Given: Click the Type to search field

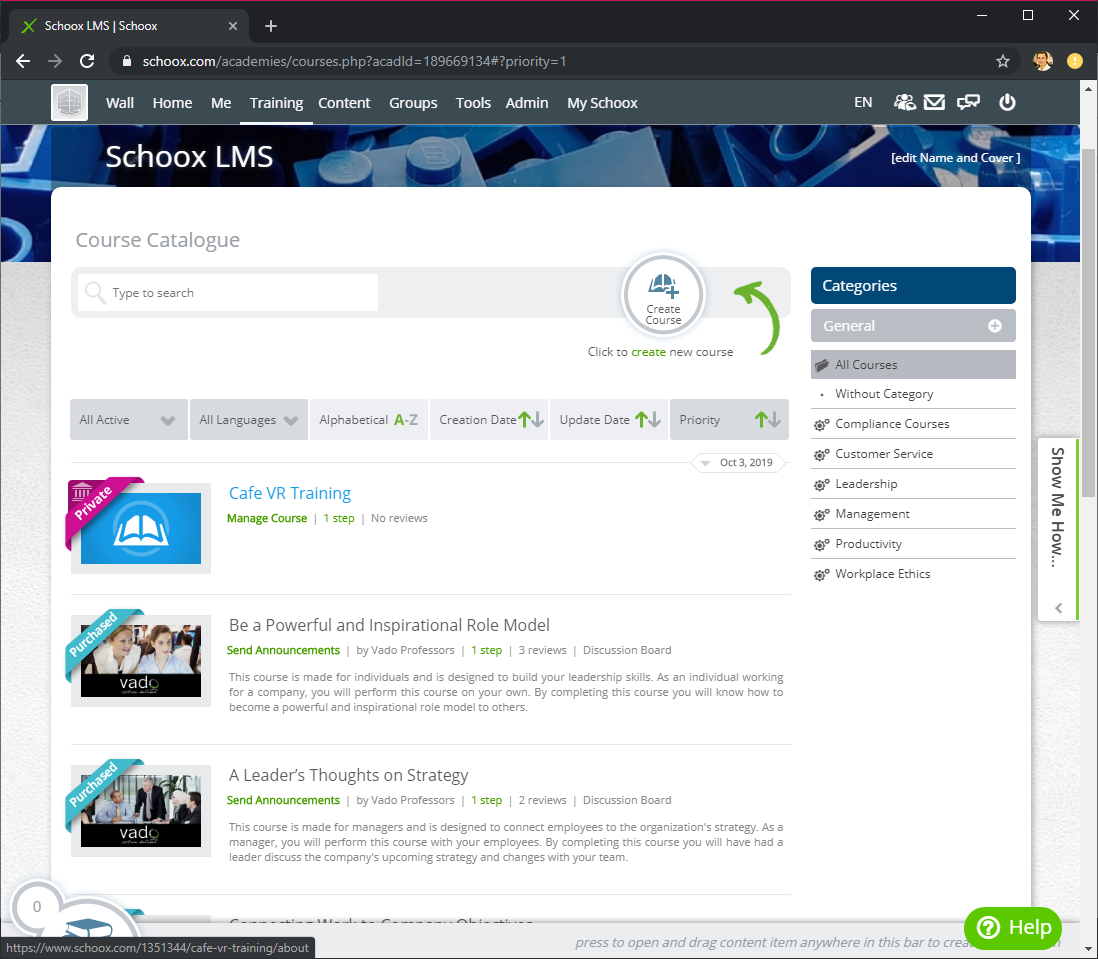Looking at the screenshot, I should pyautogui.click(x=228, y=293).
